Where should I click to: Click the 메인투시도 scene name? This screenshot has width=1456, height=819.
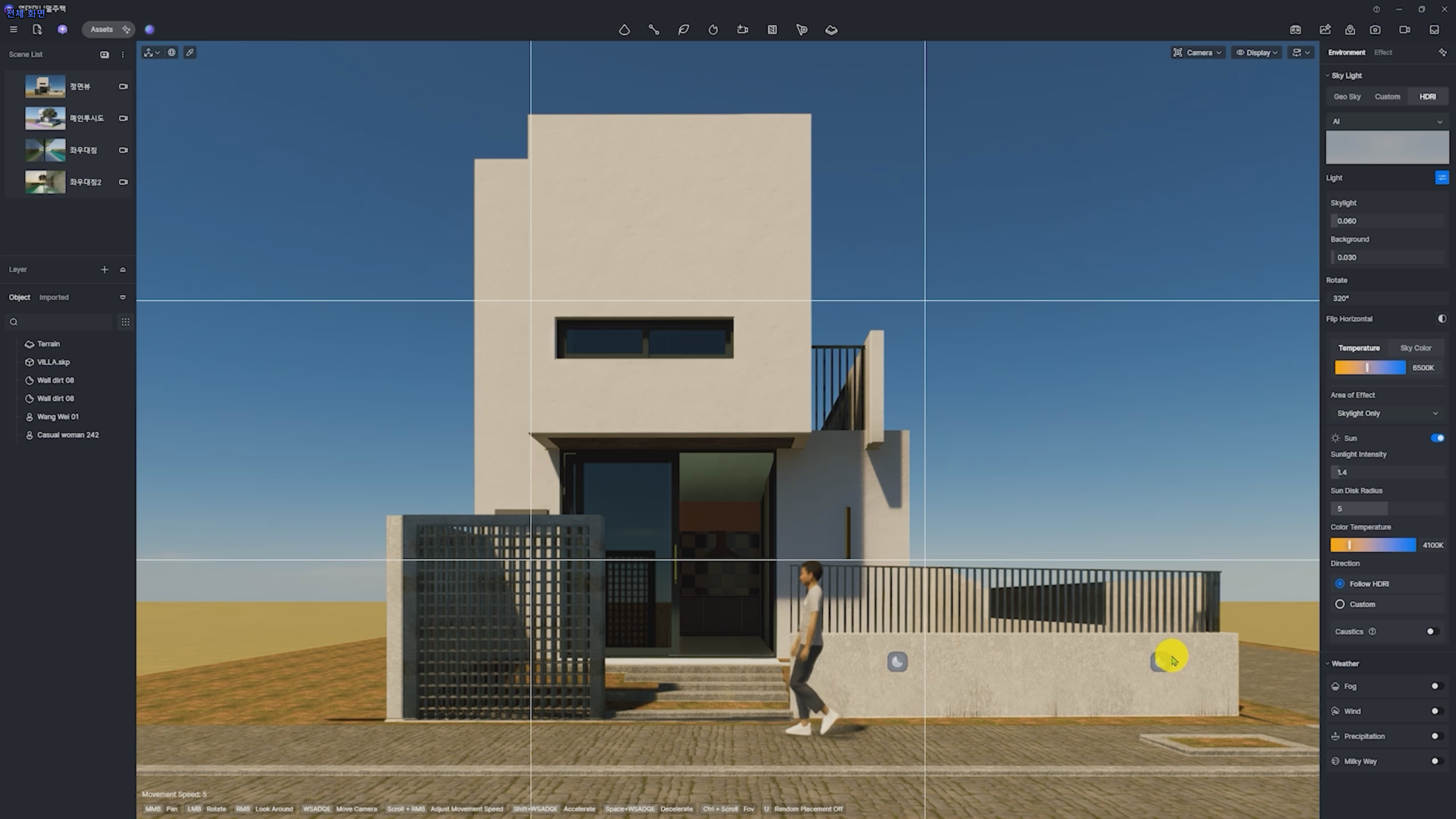point(86,118)
